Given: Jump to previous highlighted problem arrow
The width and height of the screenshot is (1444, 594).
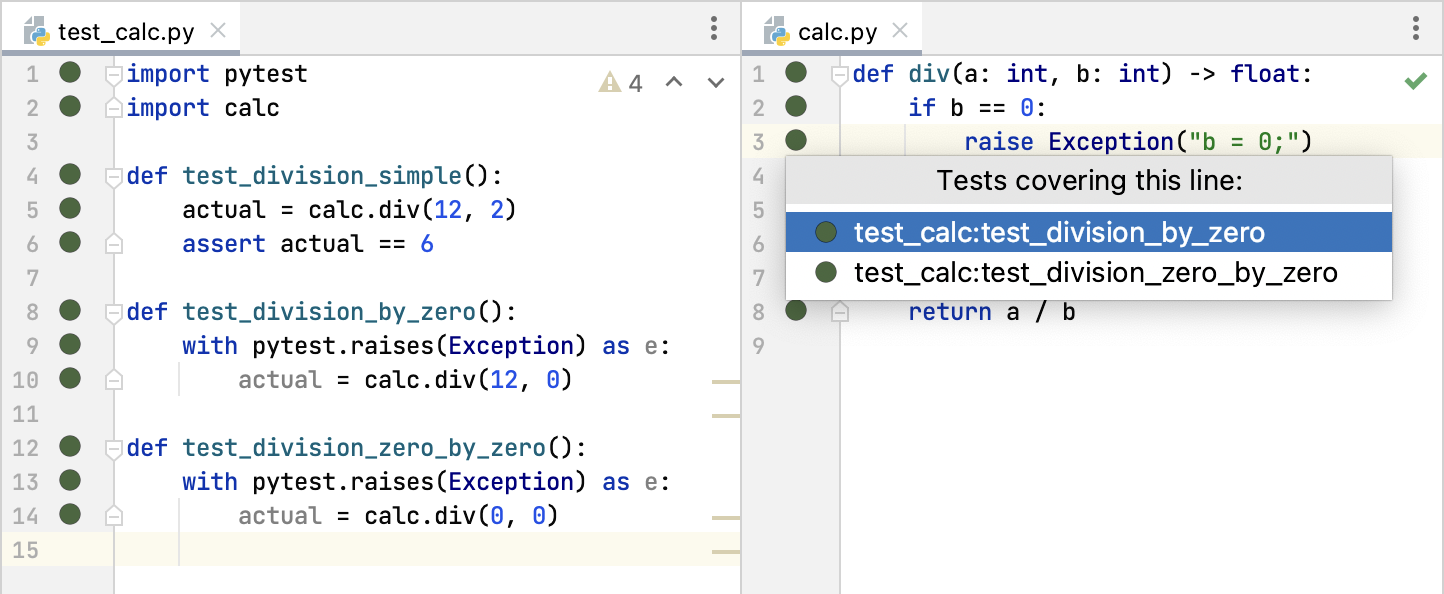Looking at the screenshot, I should (x=674, y=82).
